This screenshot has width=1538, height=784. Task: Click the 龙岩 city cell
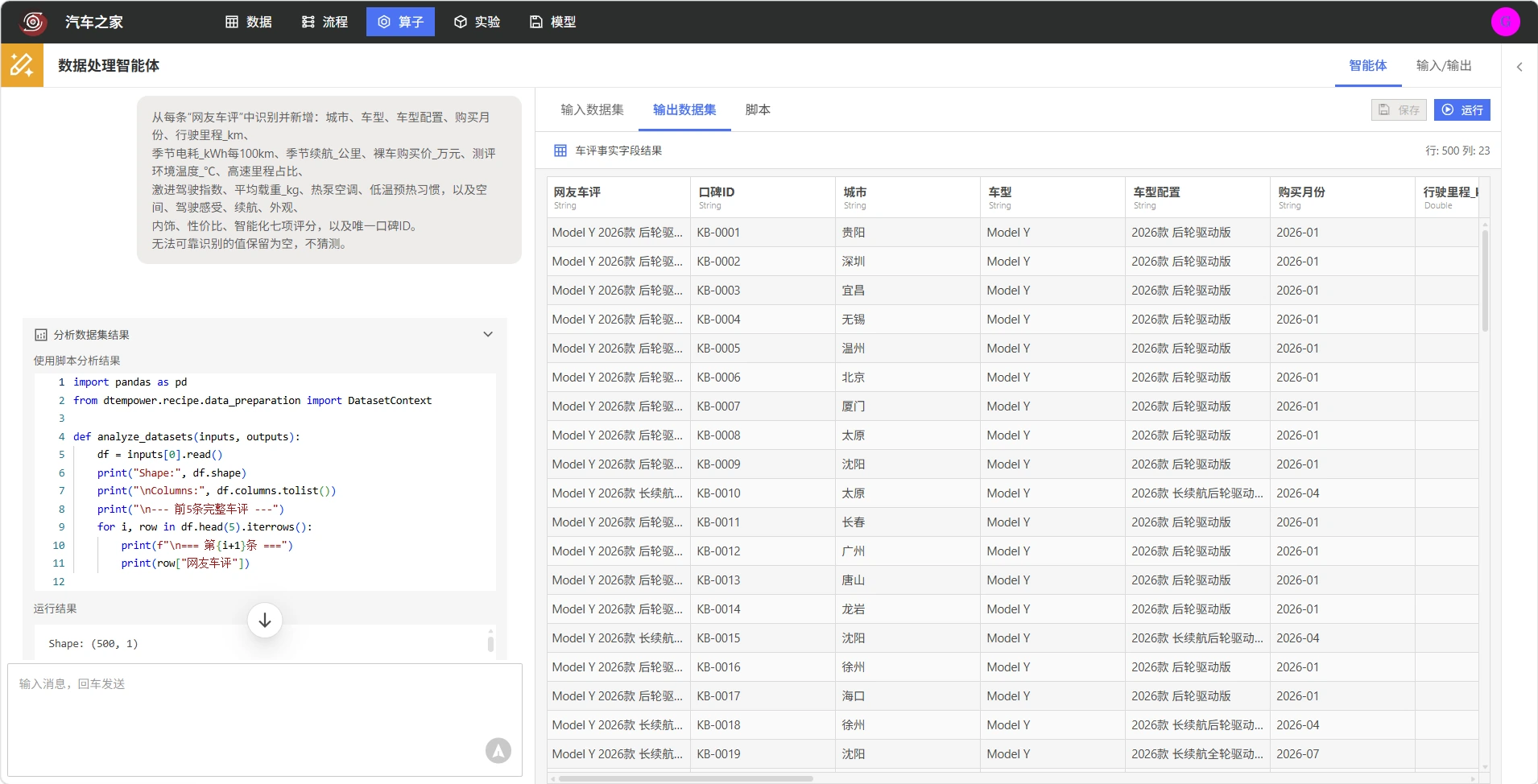pyautogui.click(x=908, y=609)
